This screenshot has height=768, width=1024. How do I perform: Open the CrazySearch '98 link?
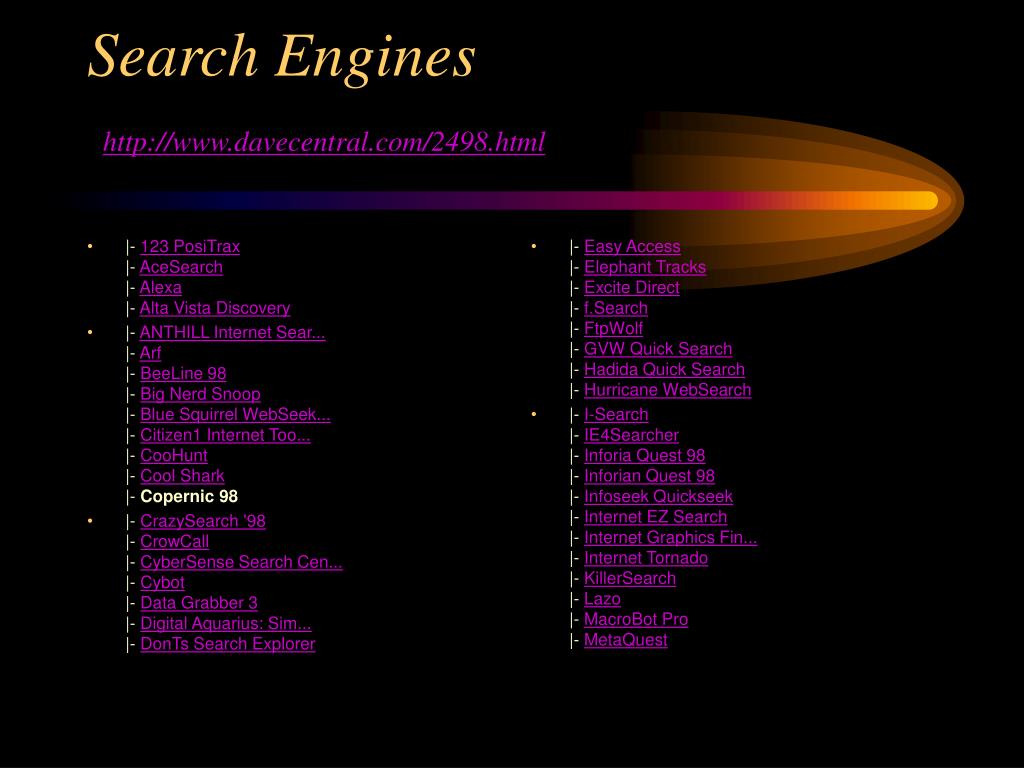202,521
